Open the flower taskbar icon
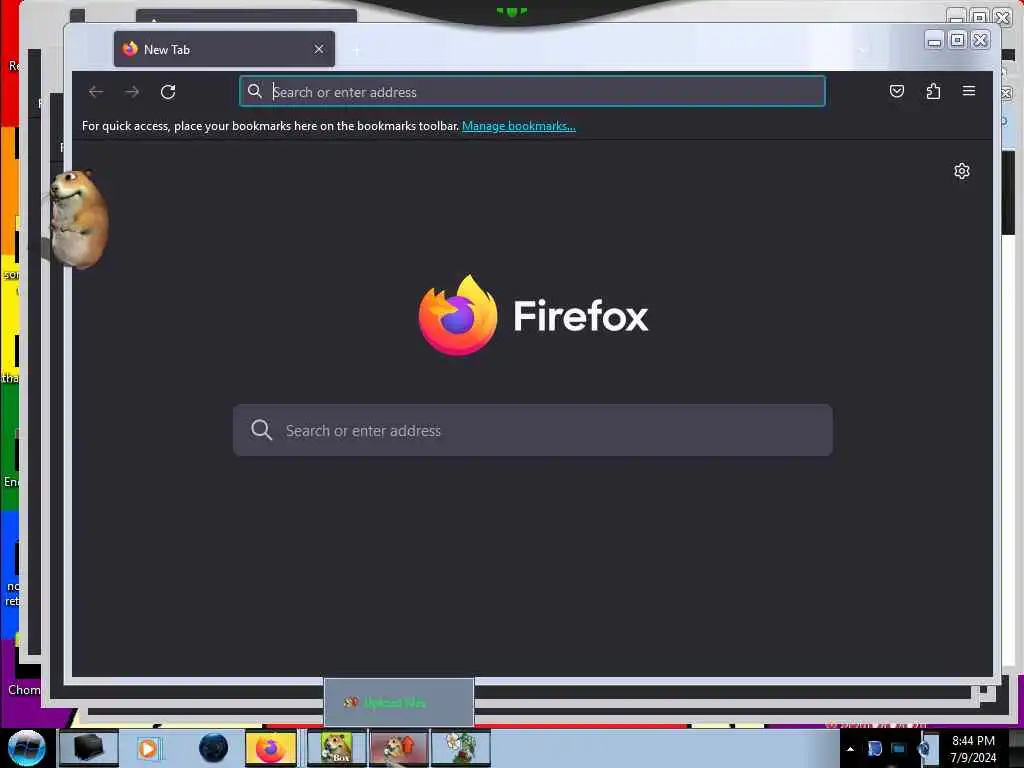This screenshot has height=768, width=1024. click(460, 748)
